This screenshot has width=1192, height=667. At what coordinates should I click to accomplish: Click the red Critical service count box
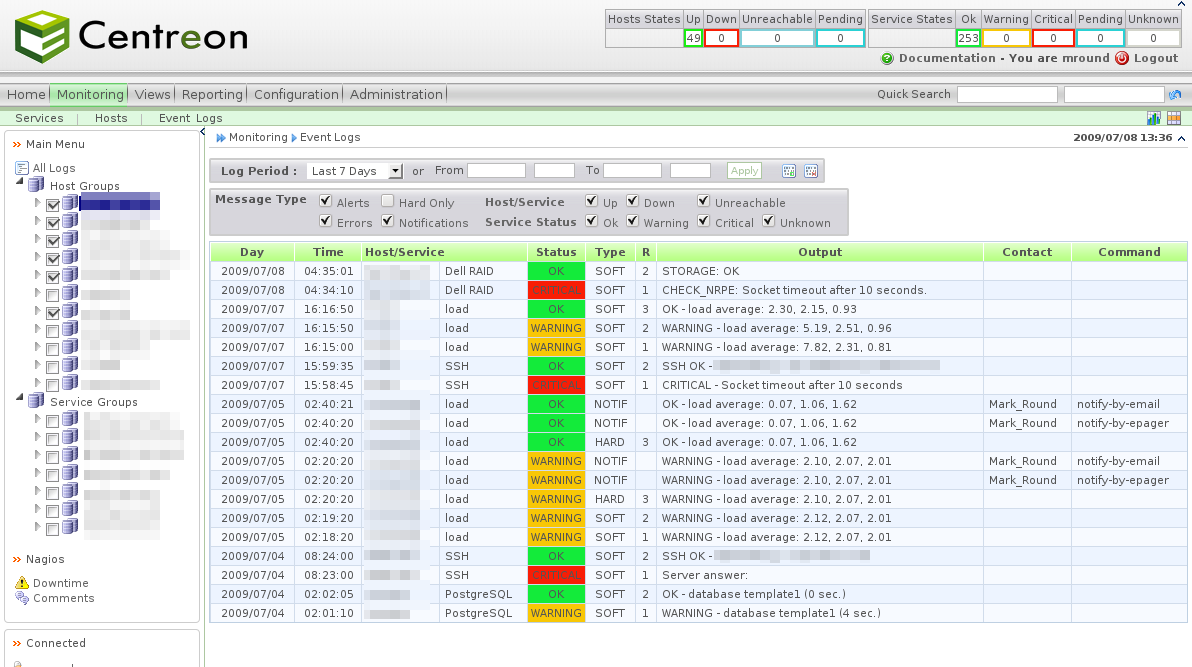[1053, 38]
